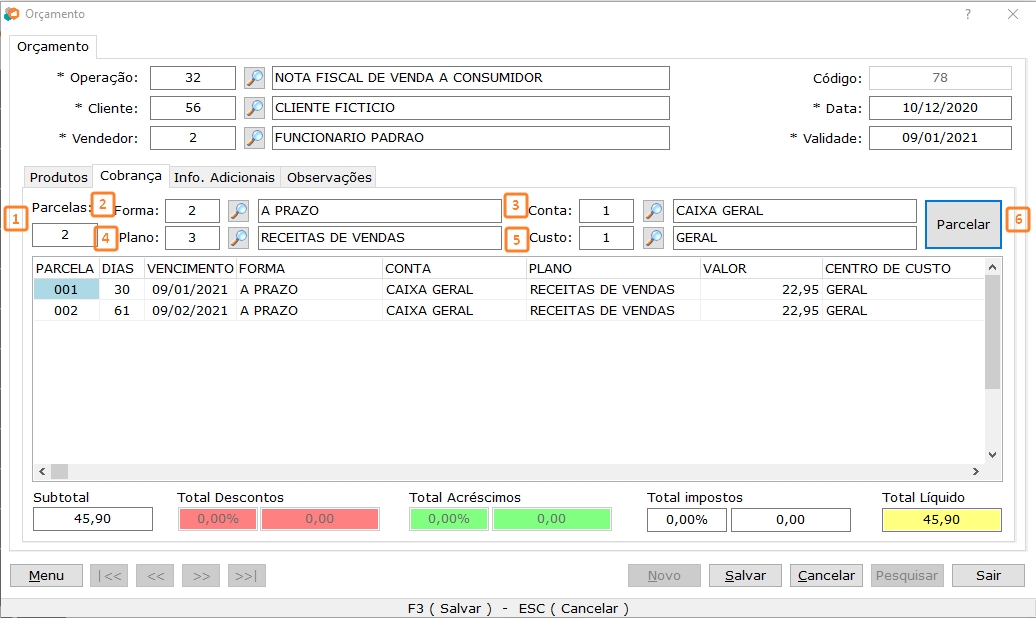Click the yellow Total Líquido field
This screenshot has height=618, width=1036.
point(941,520)
